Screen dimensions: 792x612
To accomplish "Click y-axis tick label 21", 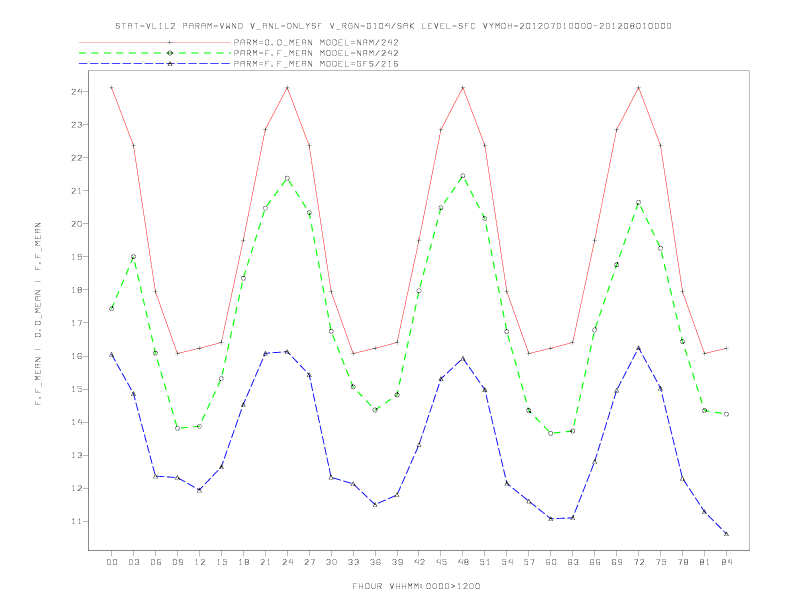I will (77, 191).
